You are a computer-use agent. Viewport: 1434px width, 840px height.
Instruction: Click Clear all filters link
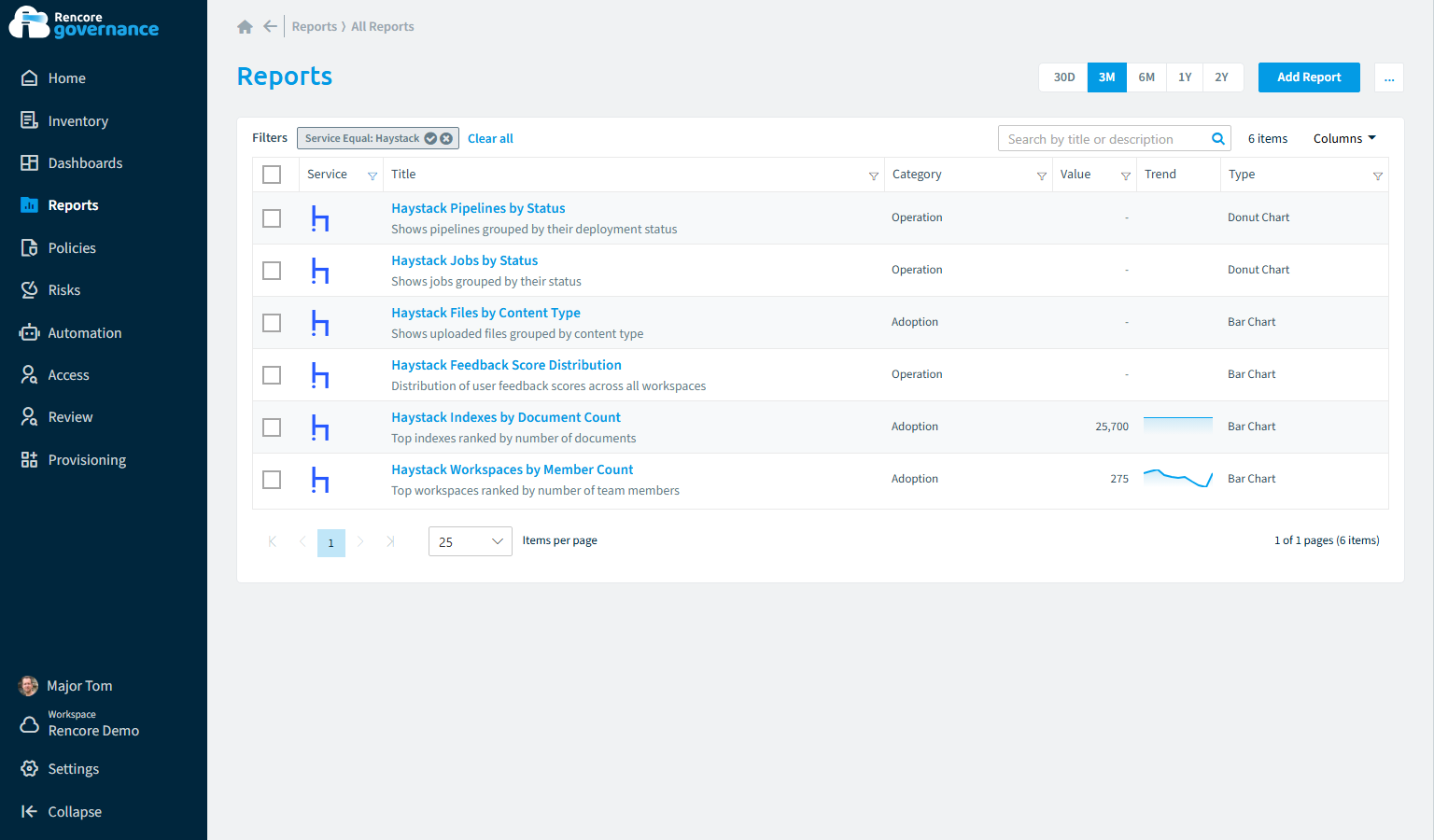coord(490,138)
